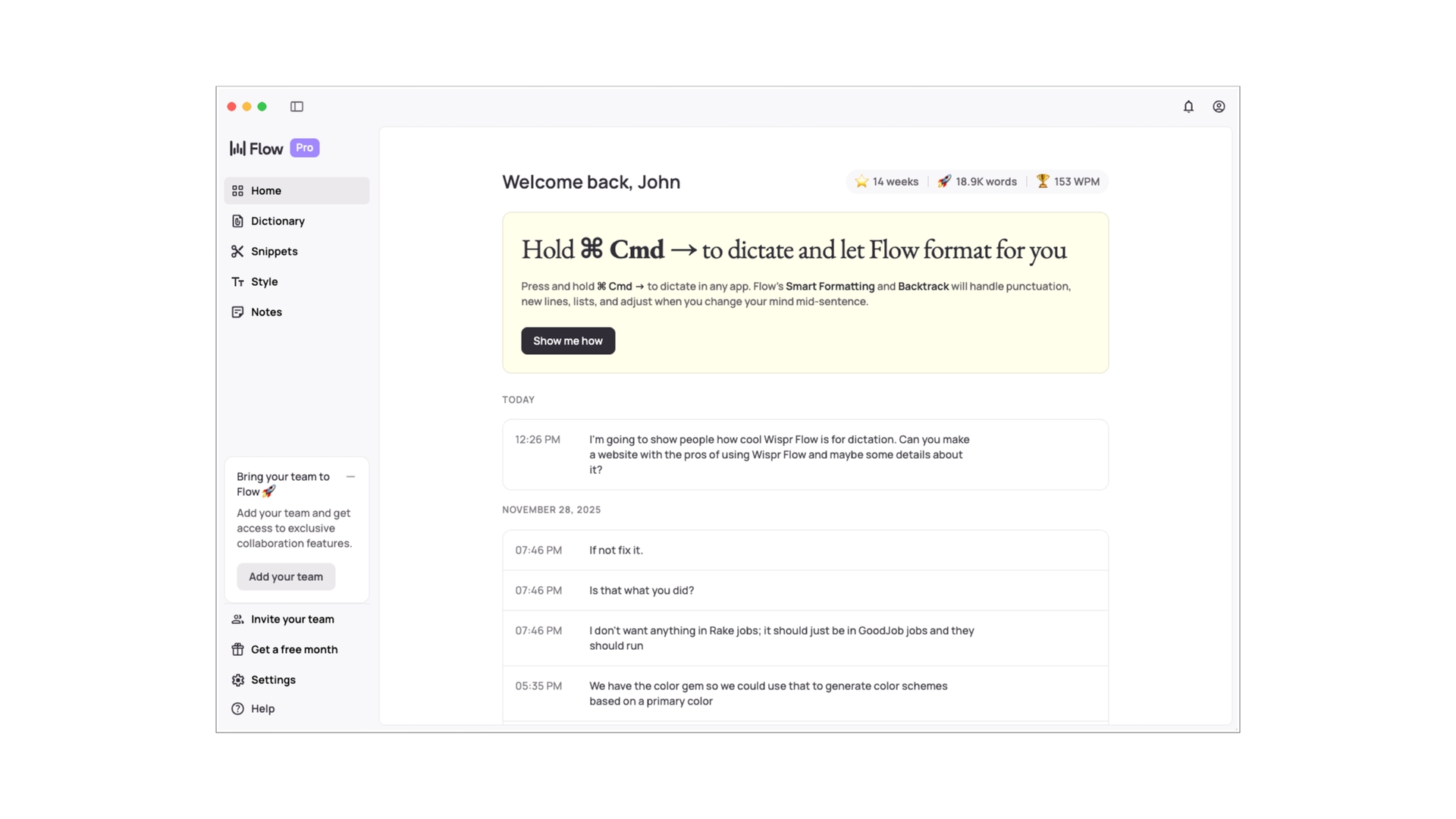
Task: Click the Show me how button
Action: (x=567, y=340)
